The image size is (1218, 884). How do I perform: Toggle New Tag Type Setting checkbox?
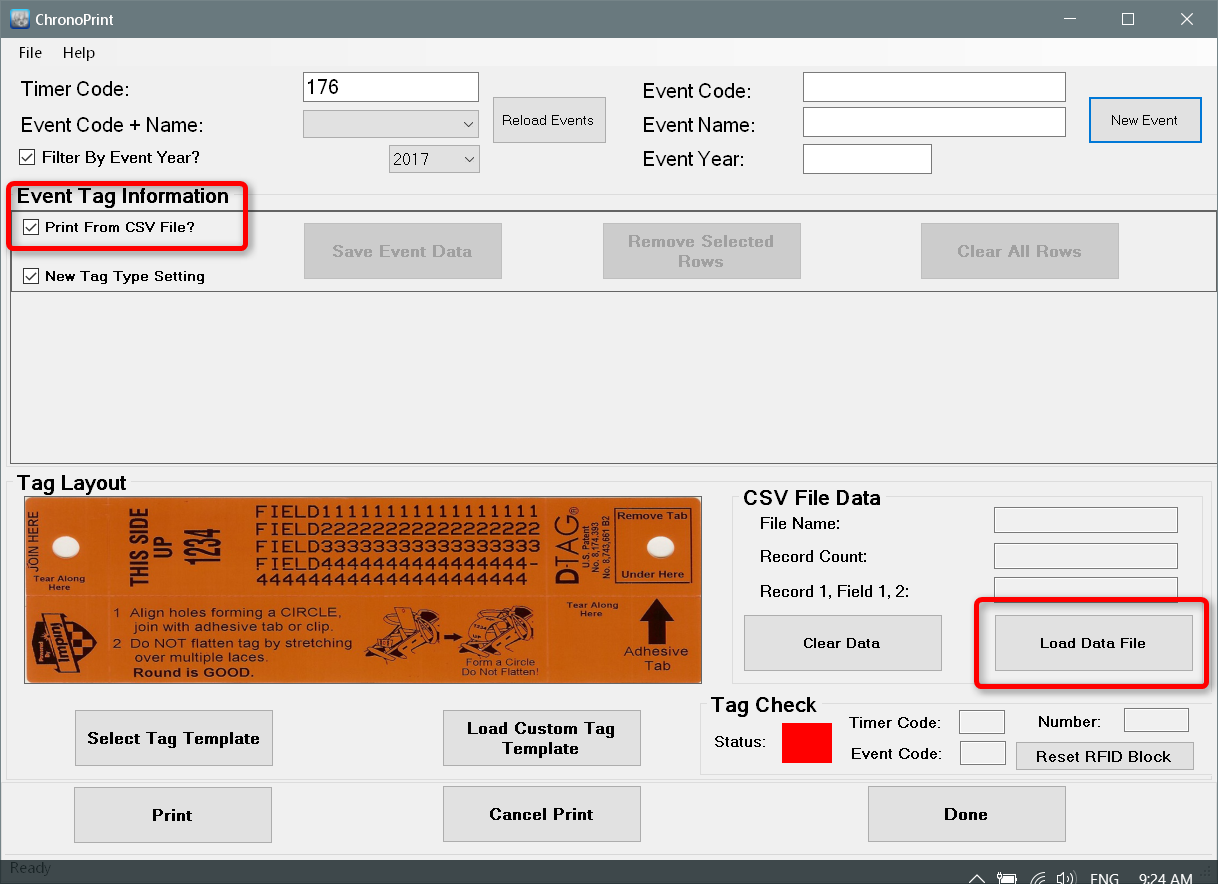pyautogui.click(x=31, y=276)
